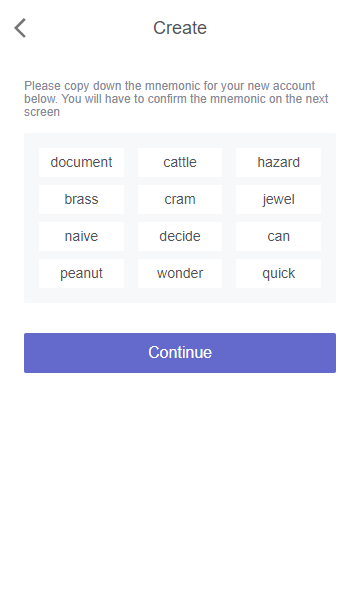Click the quick mnemonic word
The width and height of the screenshot is (360, 600).
pyautogui.click(x=279, y=273)
